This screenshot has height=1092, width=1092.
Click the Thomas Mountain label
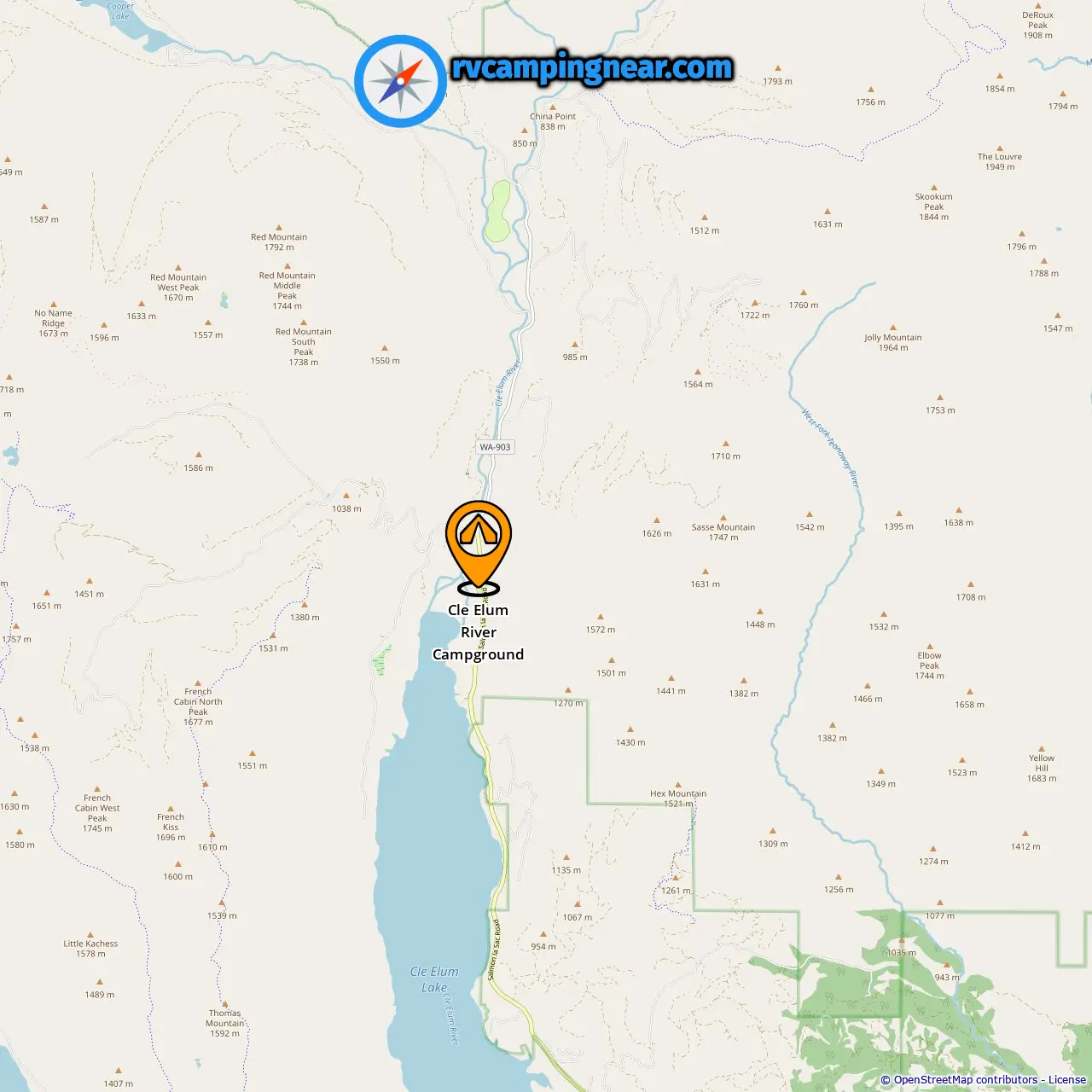tap(225, 1023)
